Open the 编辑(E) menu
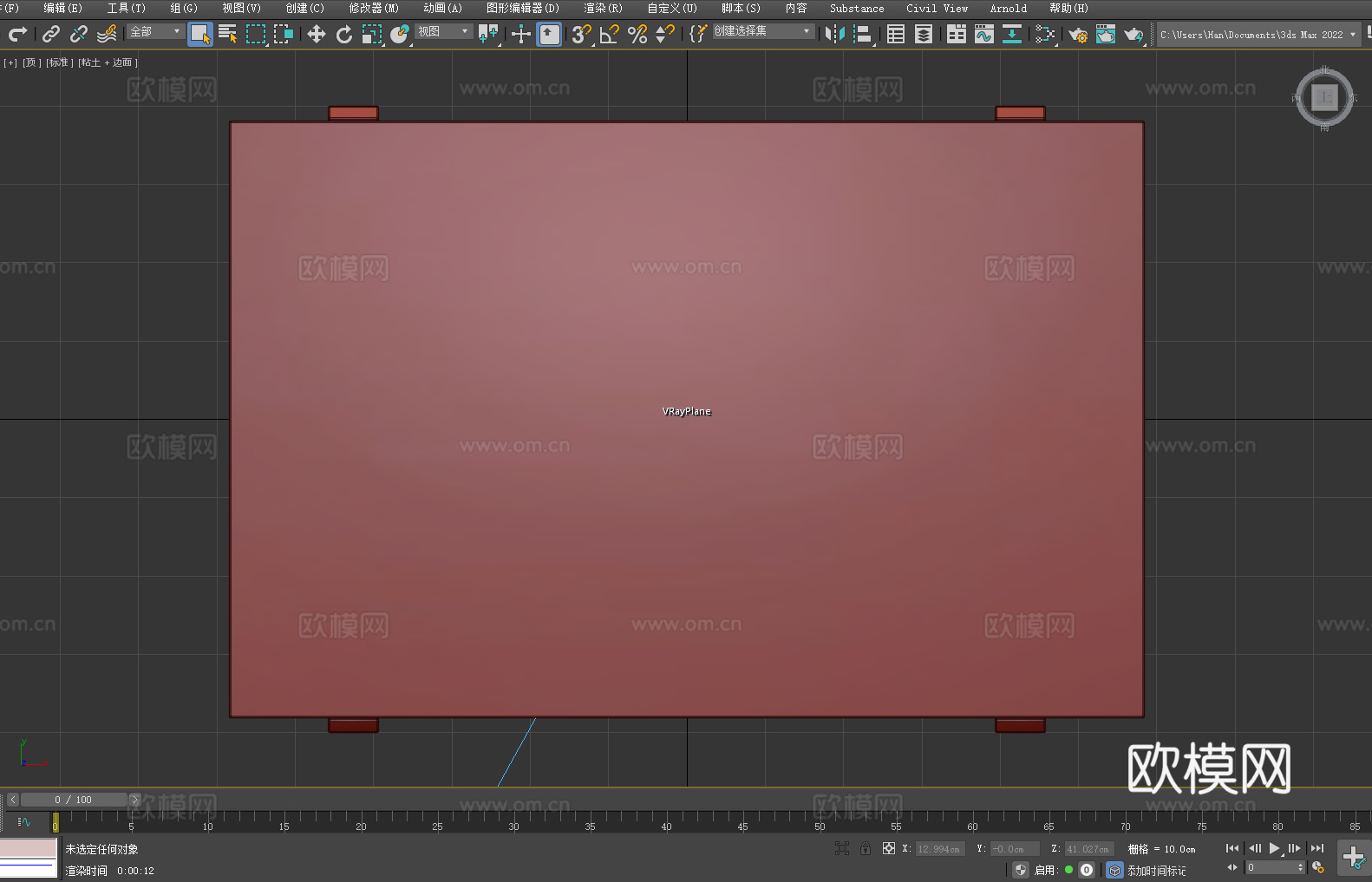The height and width of the screenshot is (882, 1372). 63,8
